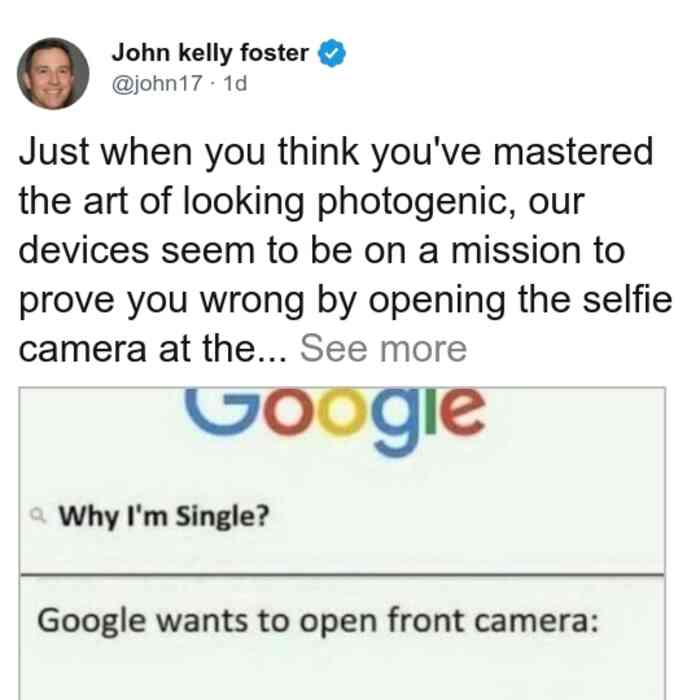The image size is (700, 700).
Task: Click the empty area below the camera prompt
Action: click(x=342, y=672)
